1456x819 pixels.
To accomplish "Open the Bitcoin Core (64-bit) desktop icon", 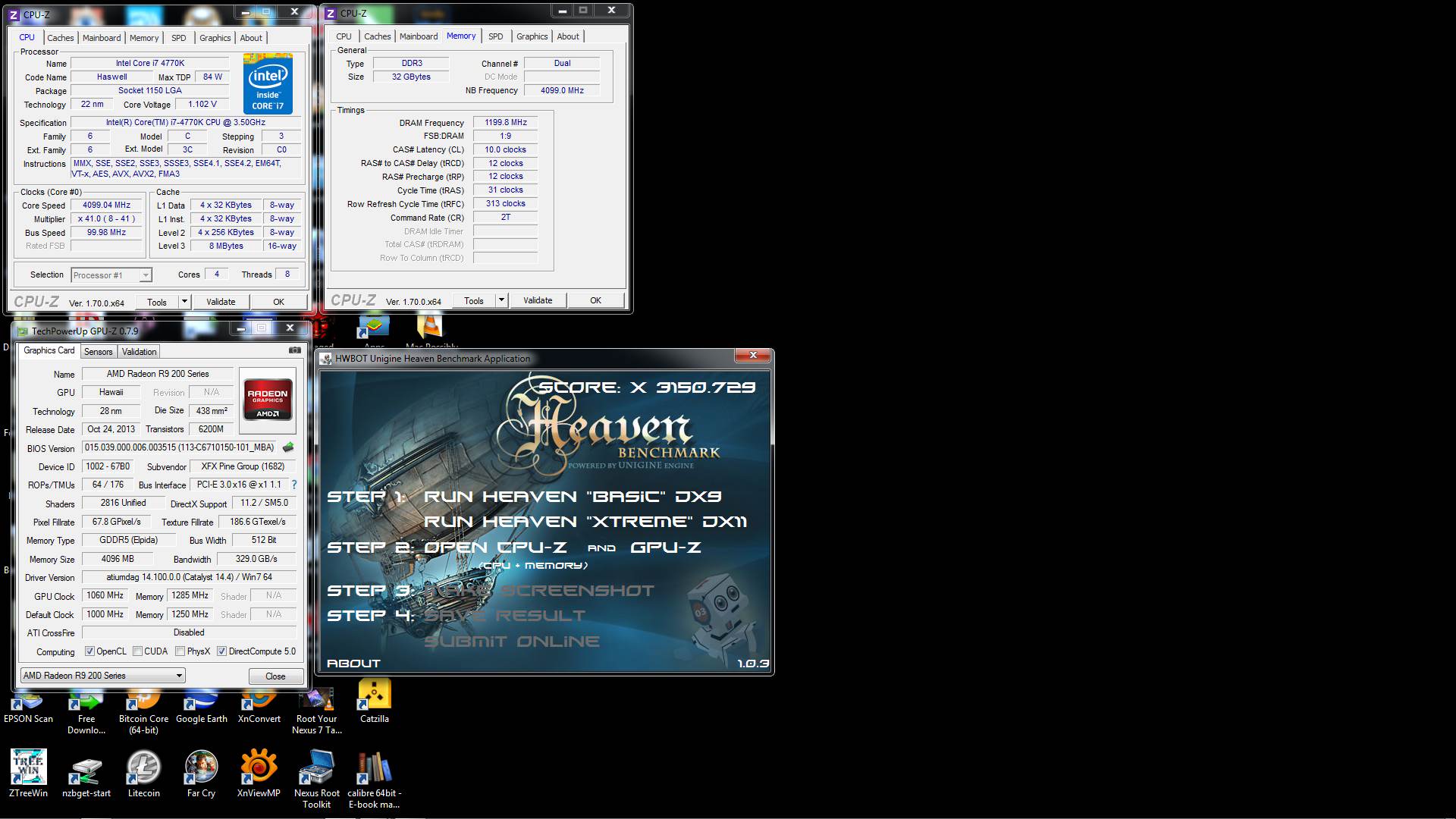I will (143, 711).
